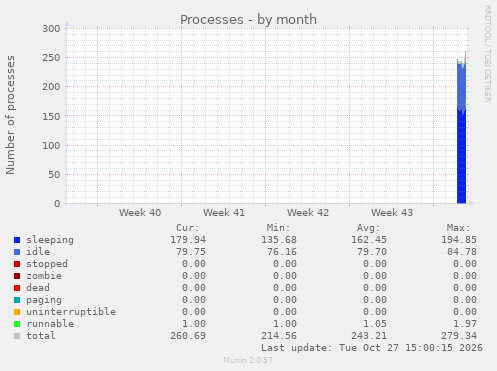Viewport: 497px width, 371px height.
Task: Click the 'Avg:' column header
Action: coord(368,228)
